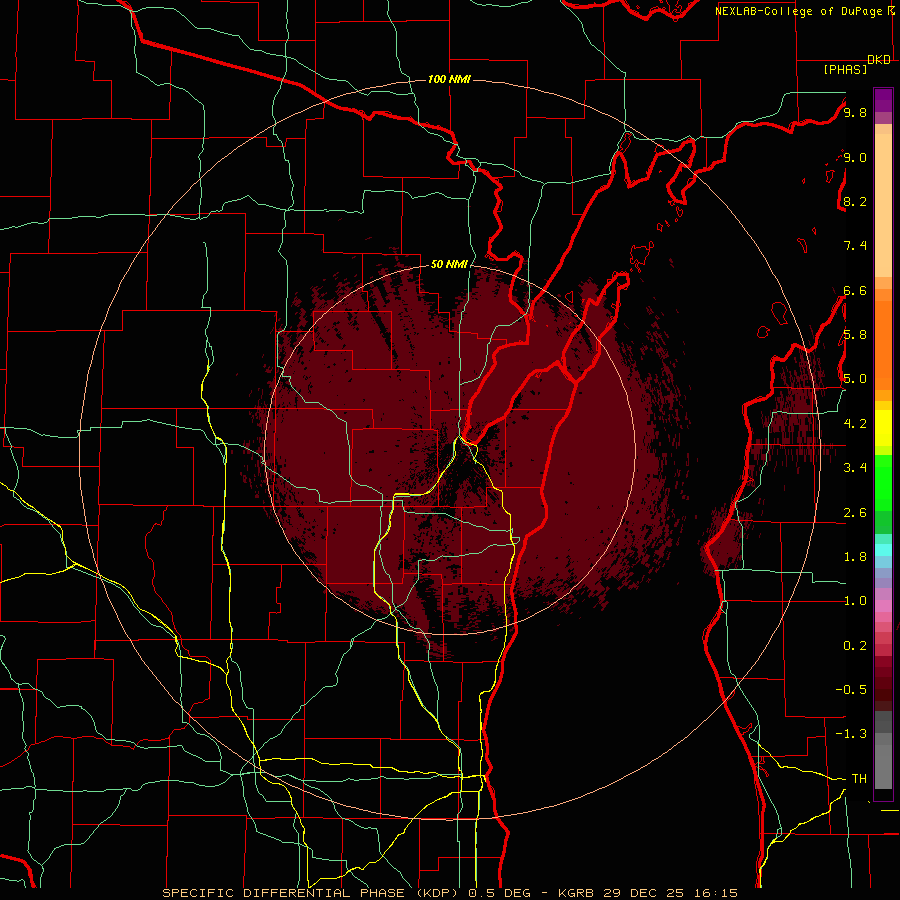Viewport: 900px width, 900px height.
Task: Click the 5.8 scale value
Action: 855,334
